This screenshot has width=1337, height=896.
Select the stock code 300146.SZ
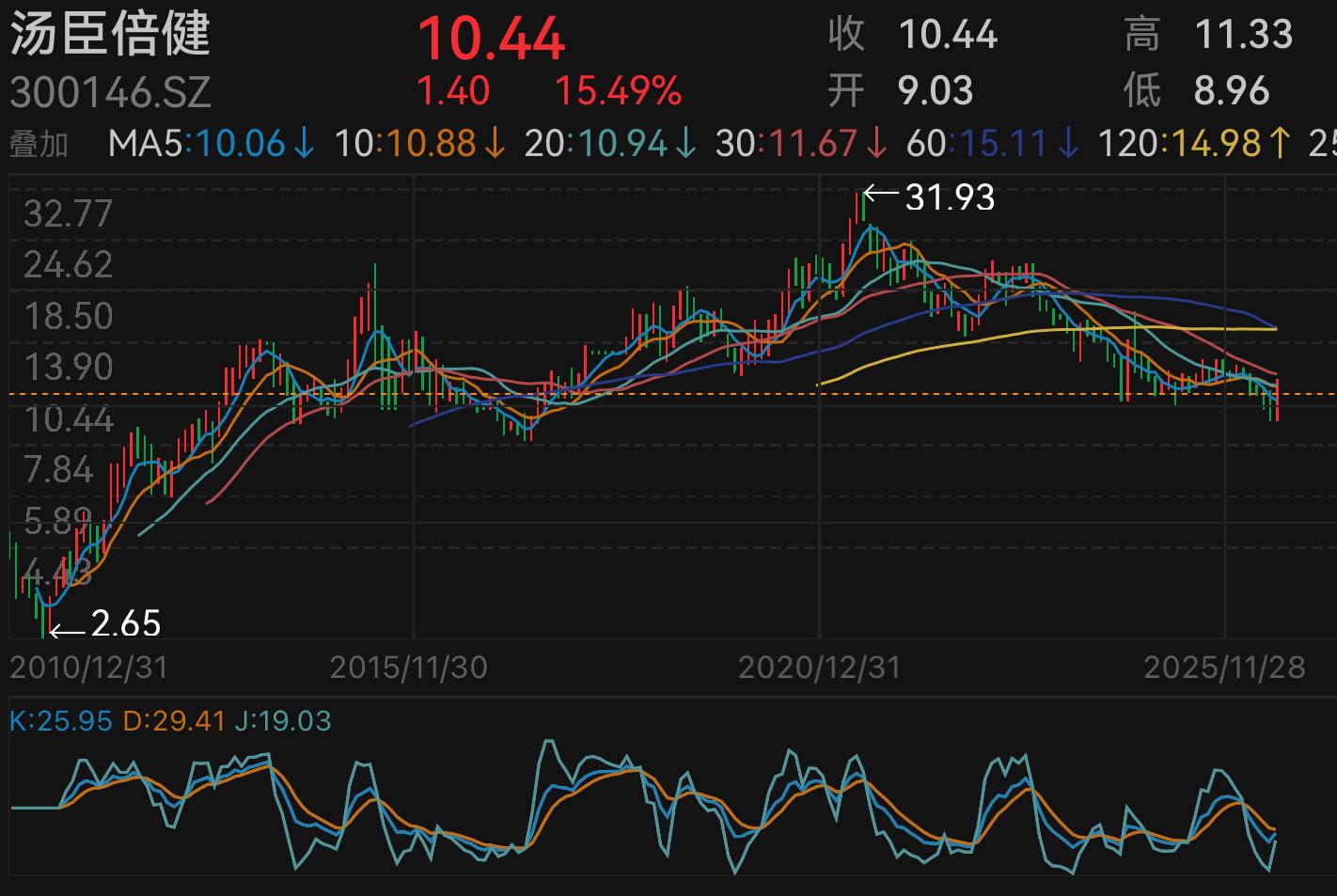110,92
